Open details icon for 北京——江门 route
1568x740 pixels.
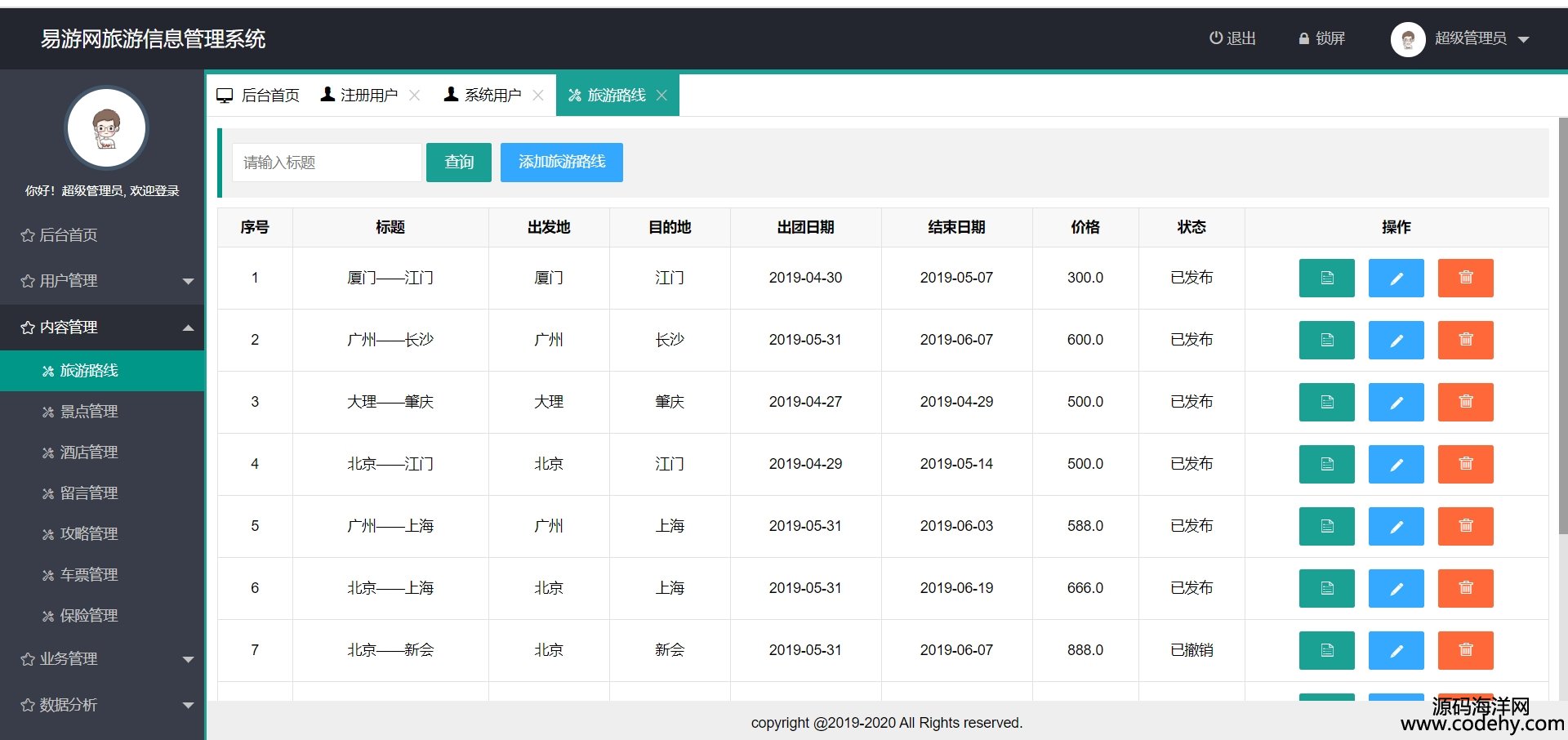click(x=1326, y=464)
